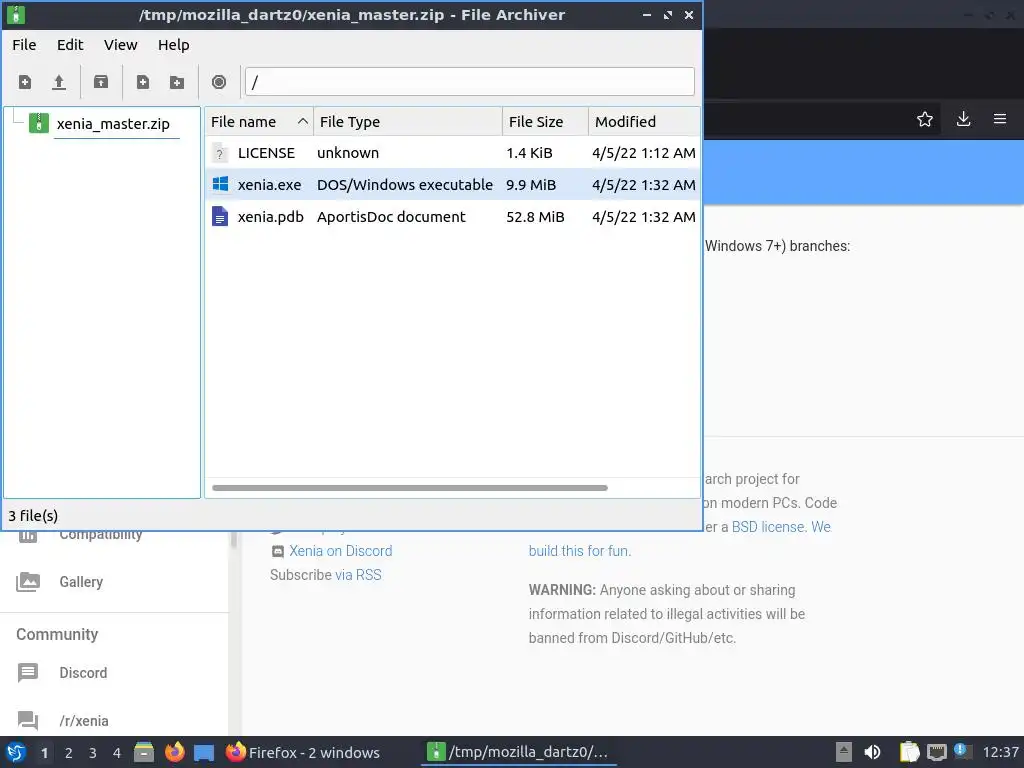Open the Gallery sidebar link
The width and height of the screenshot is (1024, 768).
81,581
